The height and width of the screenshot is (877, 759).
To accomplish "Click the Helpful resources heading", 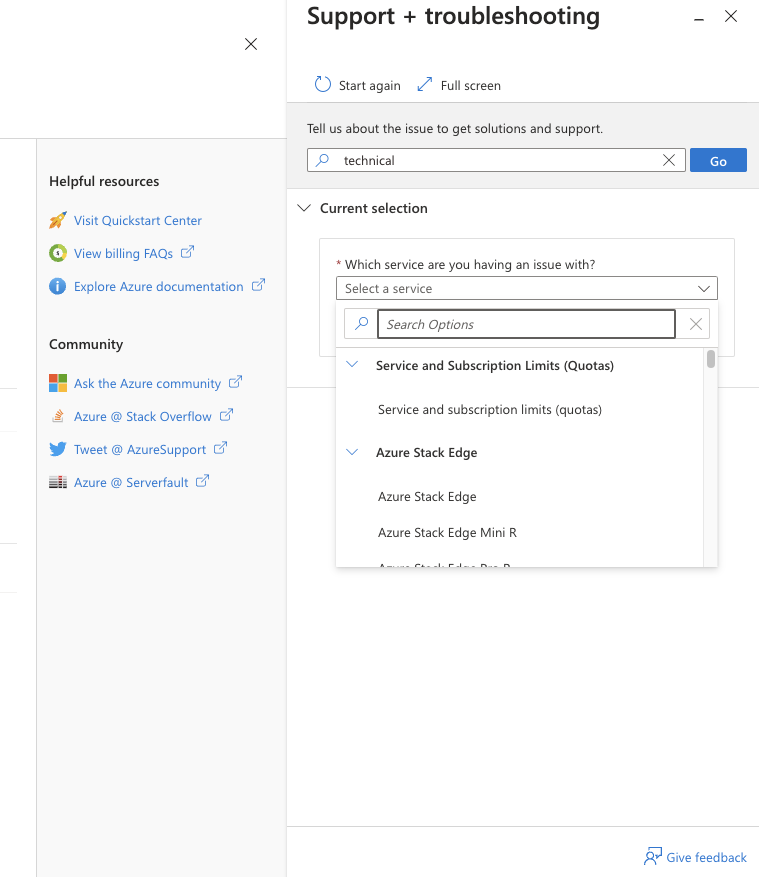I will point(104,181).
